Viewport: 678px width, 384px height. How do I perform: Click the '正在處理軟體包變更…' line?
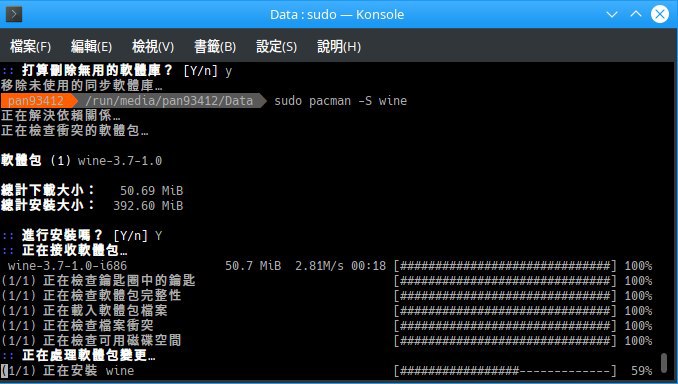click(78, 355)
